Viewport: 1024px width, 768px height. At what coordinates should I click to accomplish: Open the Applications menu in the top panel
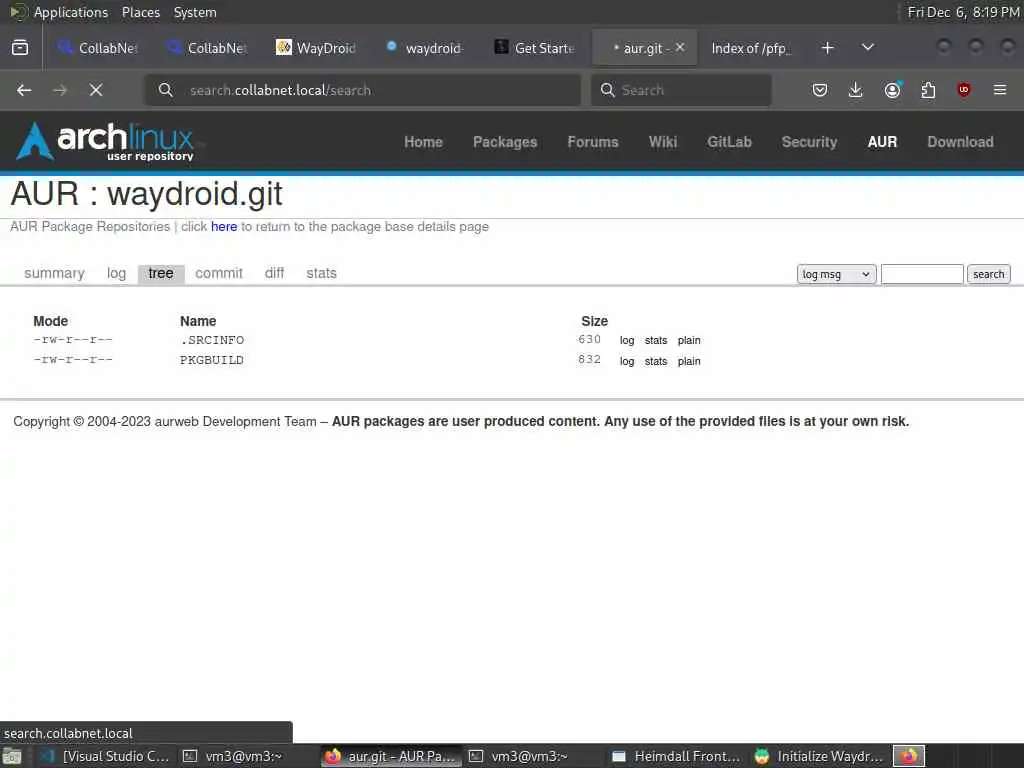tap(71, 12)
